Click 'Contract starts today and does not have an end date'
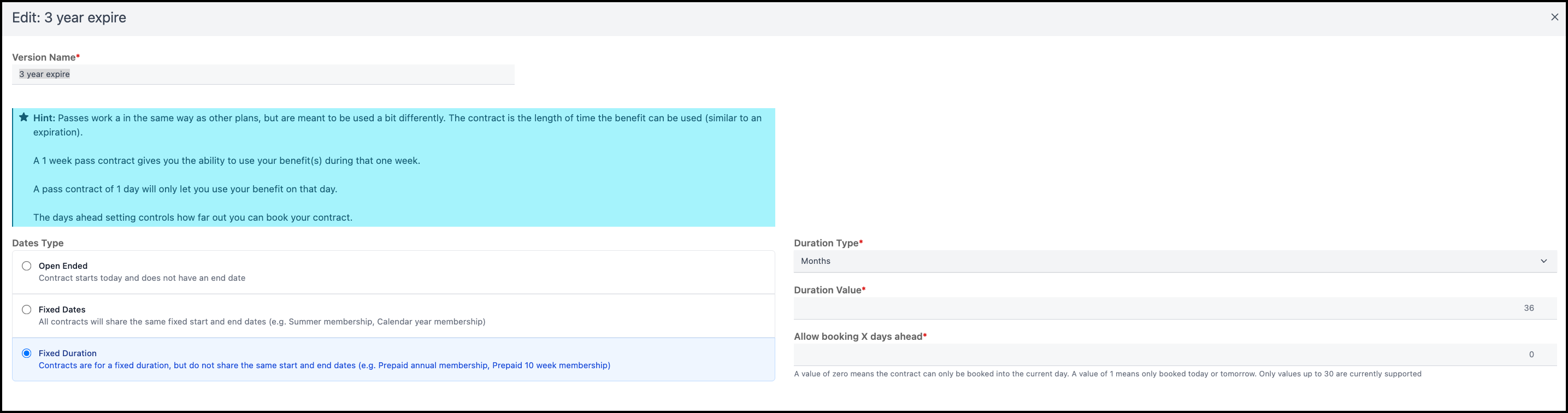Screen dimensions: 1568x413 click(142, 278)
